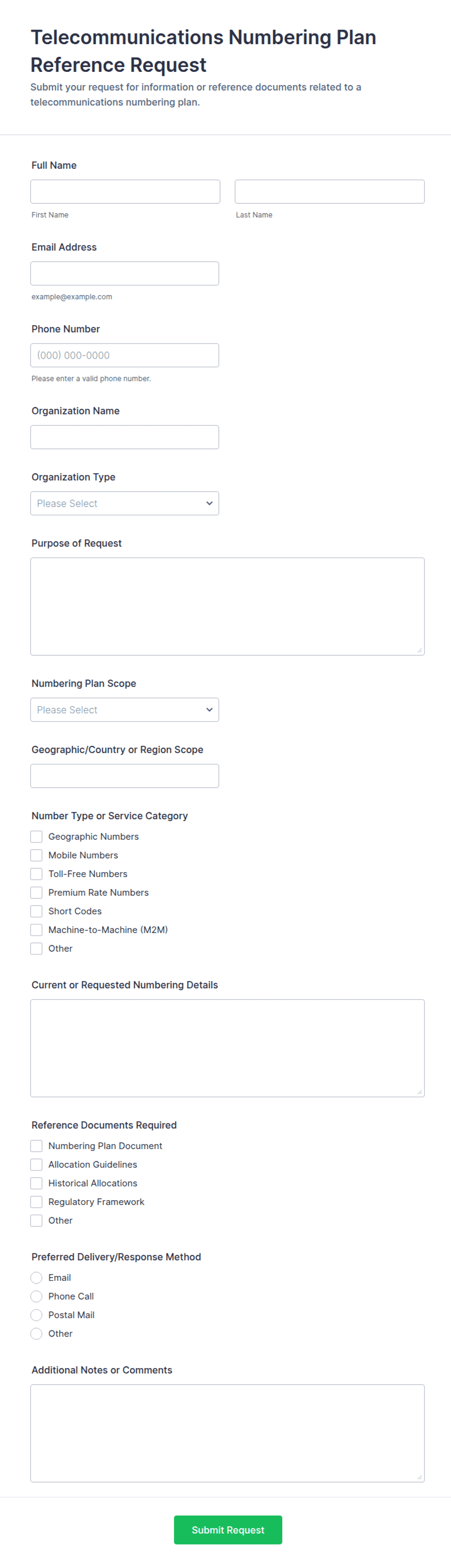The image size is (451, 1568).
Task: Submit the request with the green button
Action: click(227, 1530)
